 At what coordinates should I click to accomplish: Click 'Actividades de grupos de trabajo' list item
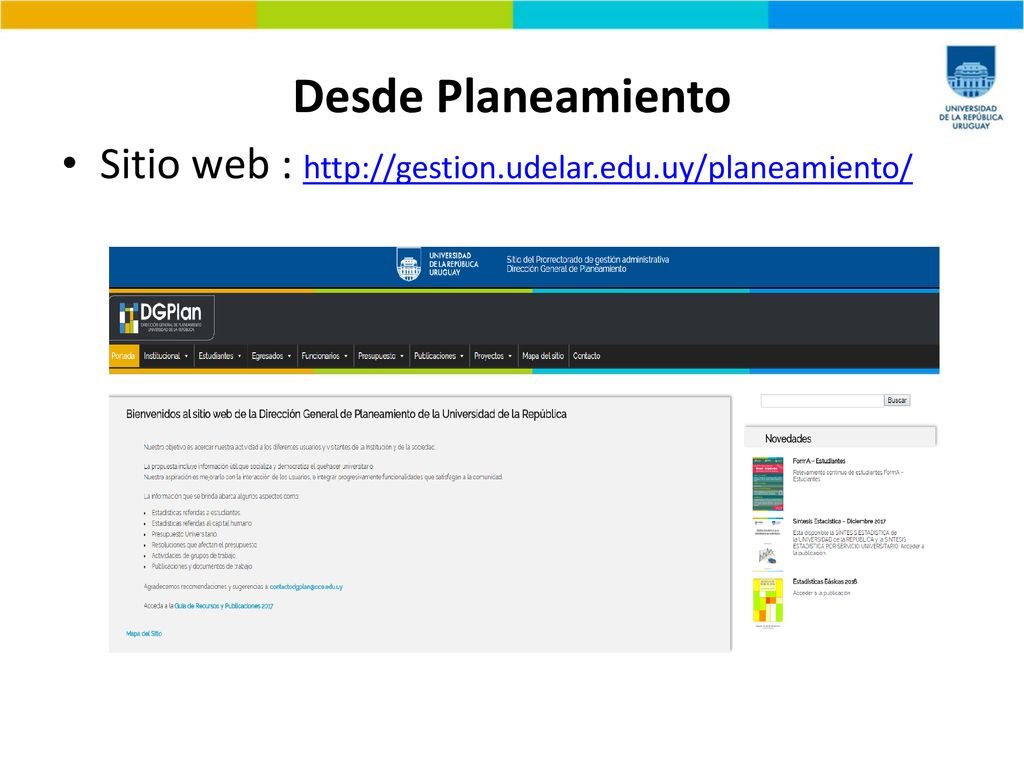point(193,556)
